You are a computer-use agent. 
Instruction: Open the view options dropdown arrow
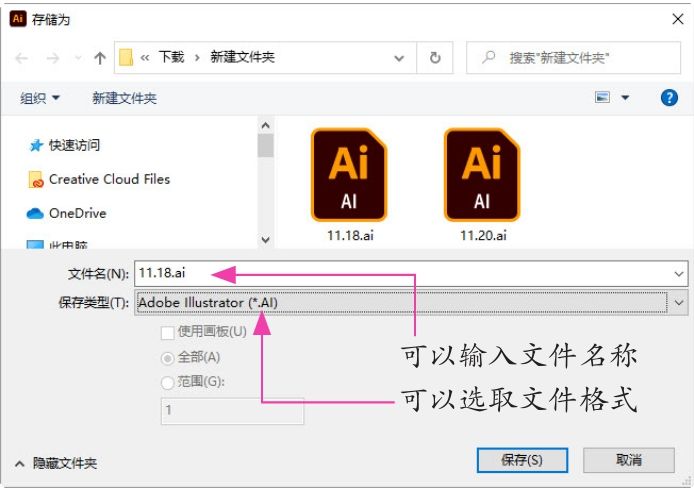point(625,97)
